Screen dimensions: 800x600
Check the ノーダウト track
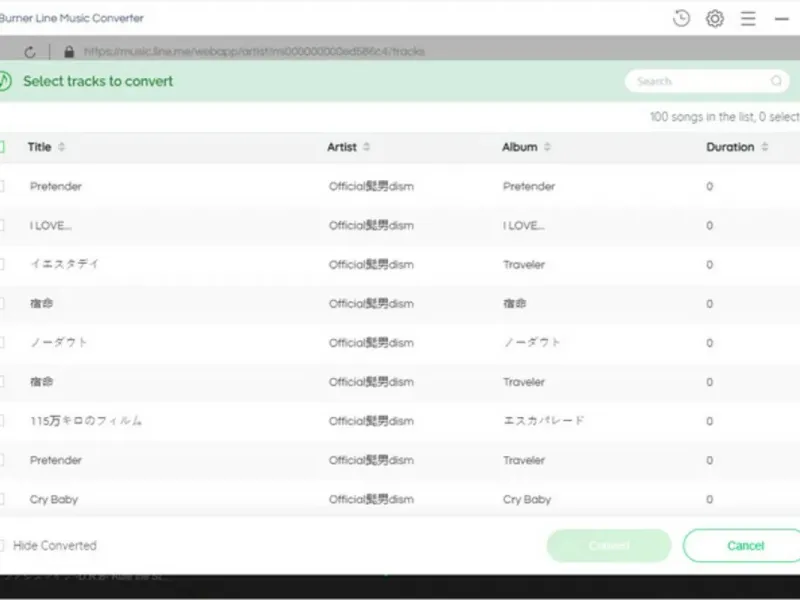coord(2,342)
